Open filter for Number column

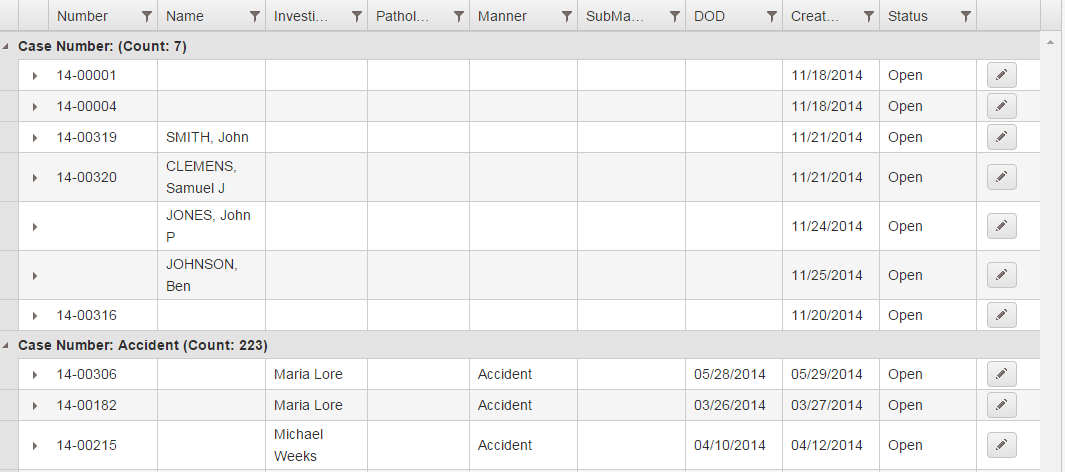147,16
